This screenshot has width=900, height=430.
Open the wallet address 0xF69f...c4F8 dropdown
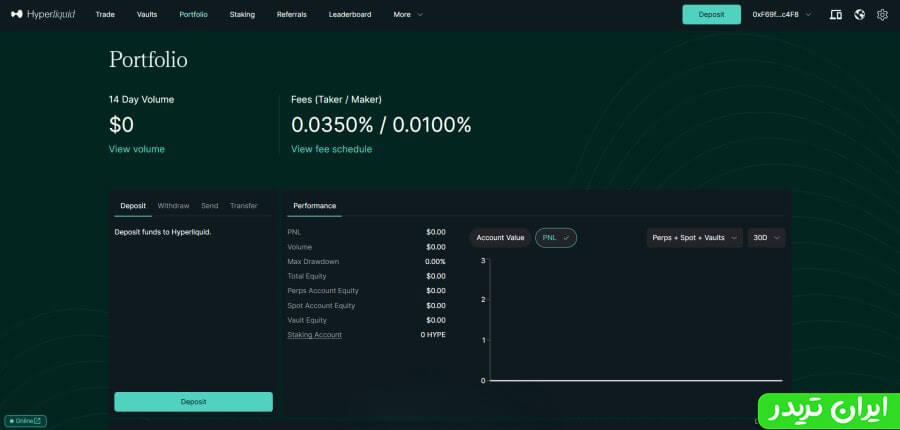(x=782, y=14)
